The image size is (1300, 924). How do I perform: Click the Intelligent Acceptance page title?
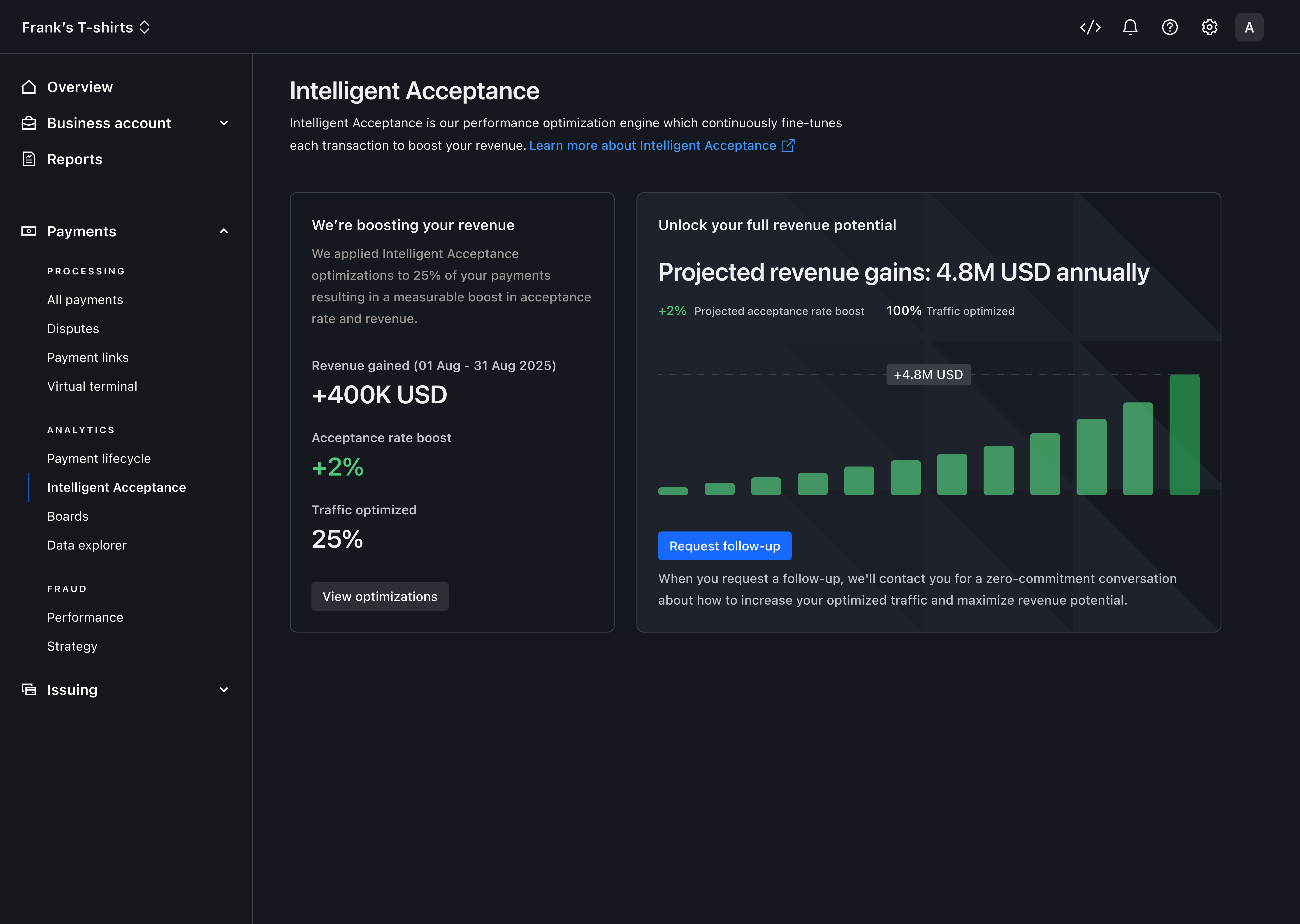tap(414, 91)
